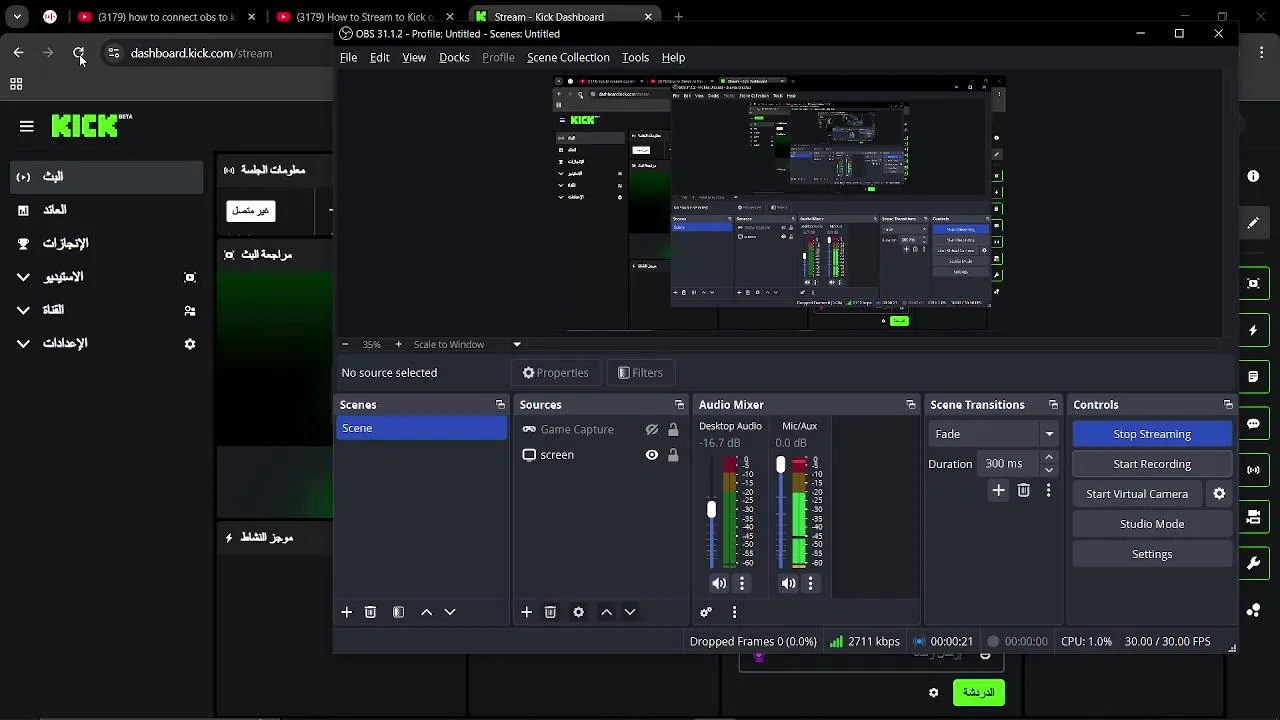The height and width of the screenshot is (720, 1280).
Task: Zoom out preview with minus icon
Action: point(345,344)
